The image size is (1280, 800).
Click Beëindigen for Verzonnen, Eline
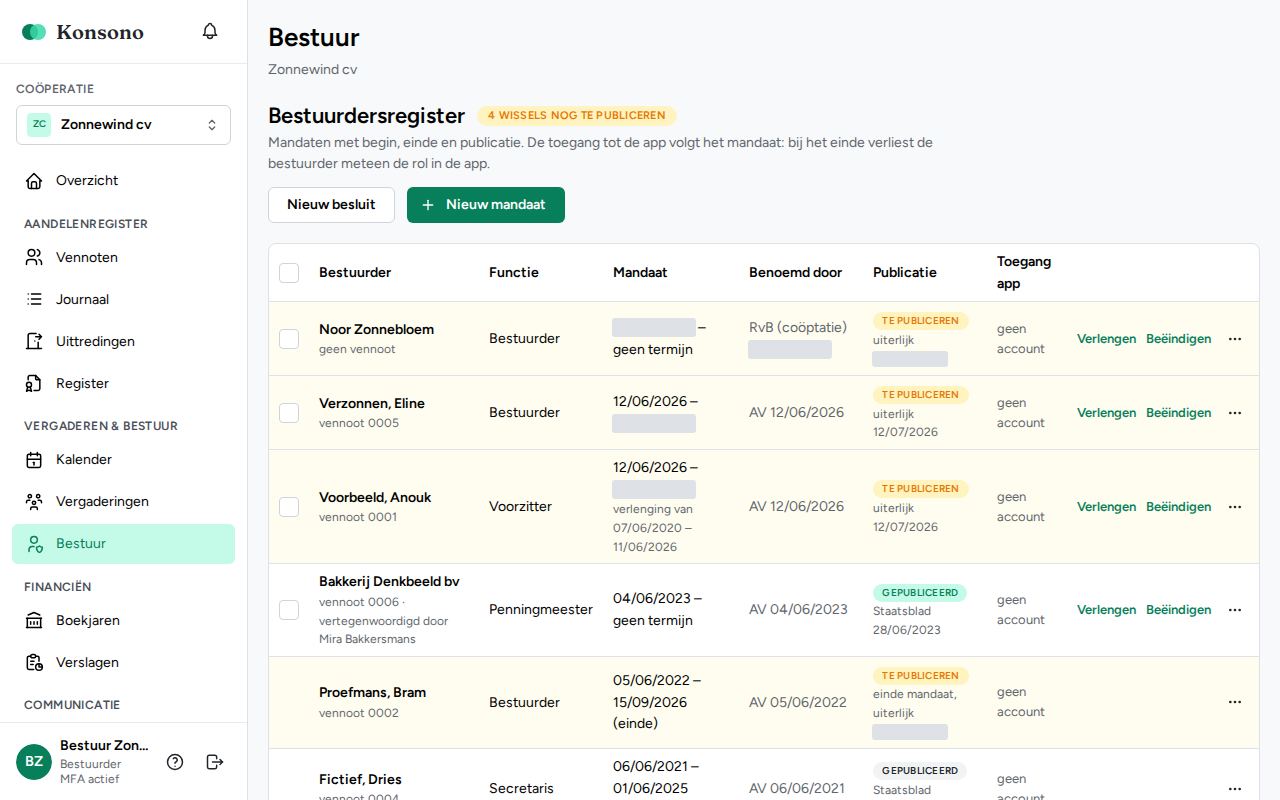pos(1178,413)
